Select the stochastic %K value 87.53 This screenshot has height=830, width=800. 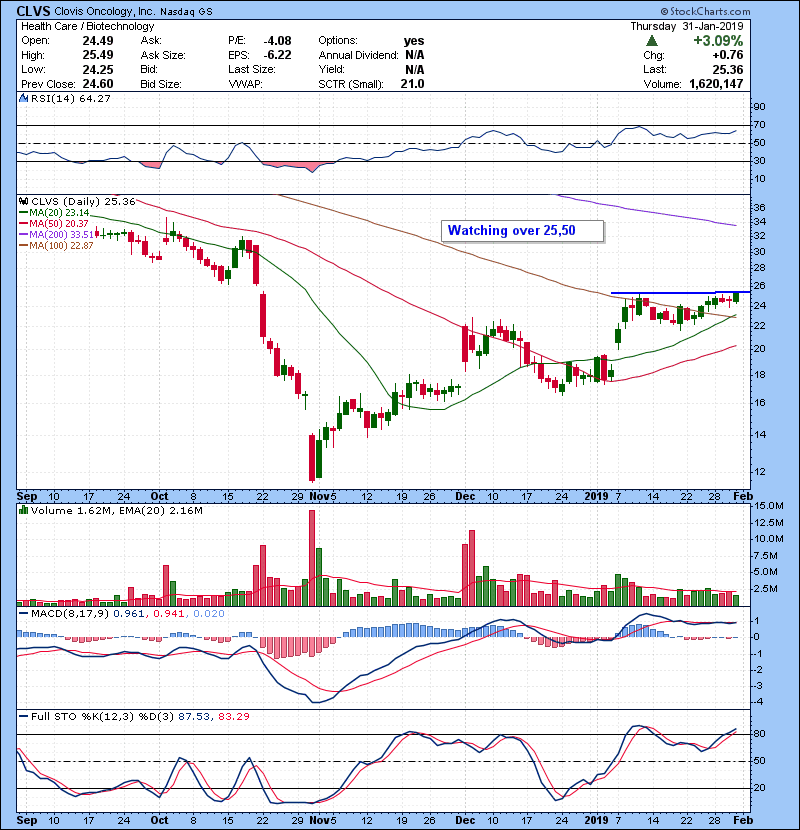[x=194, y=716]
